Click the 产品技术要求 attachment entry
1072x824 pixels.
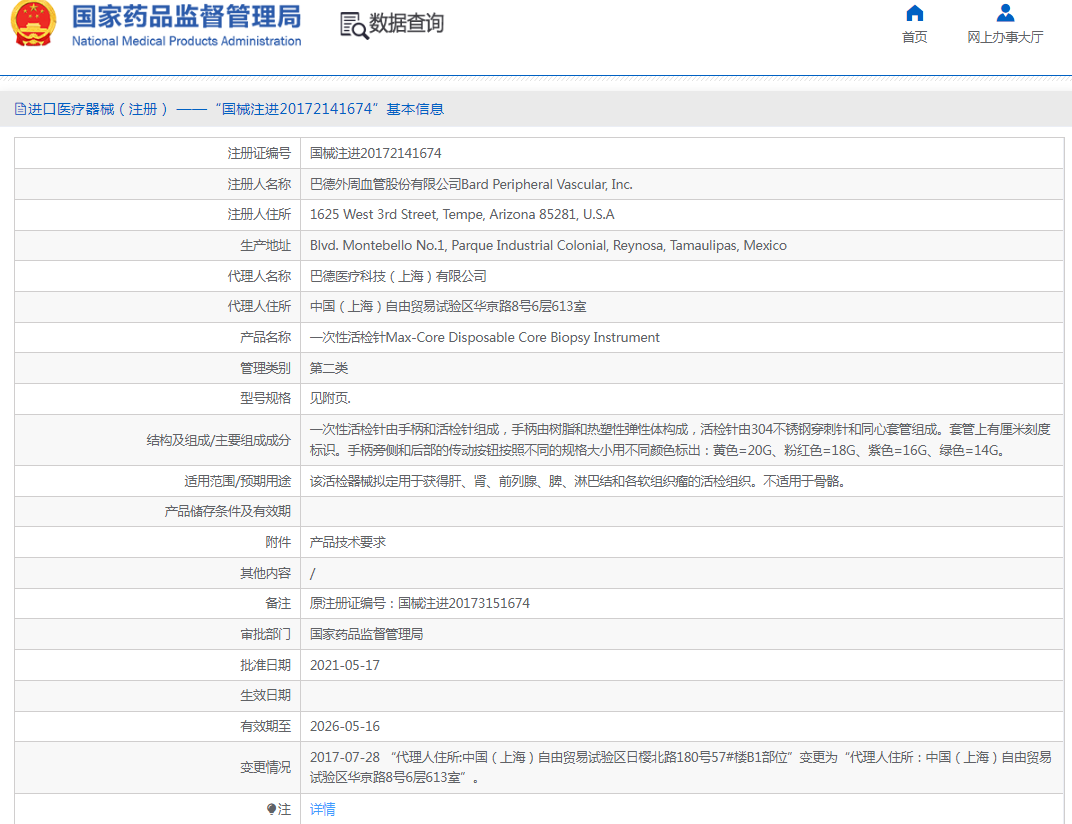coord(347,542)
